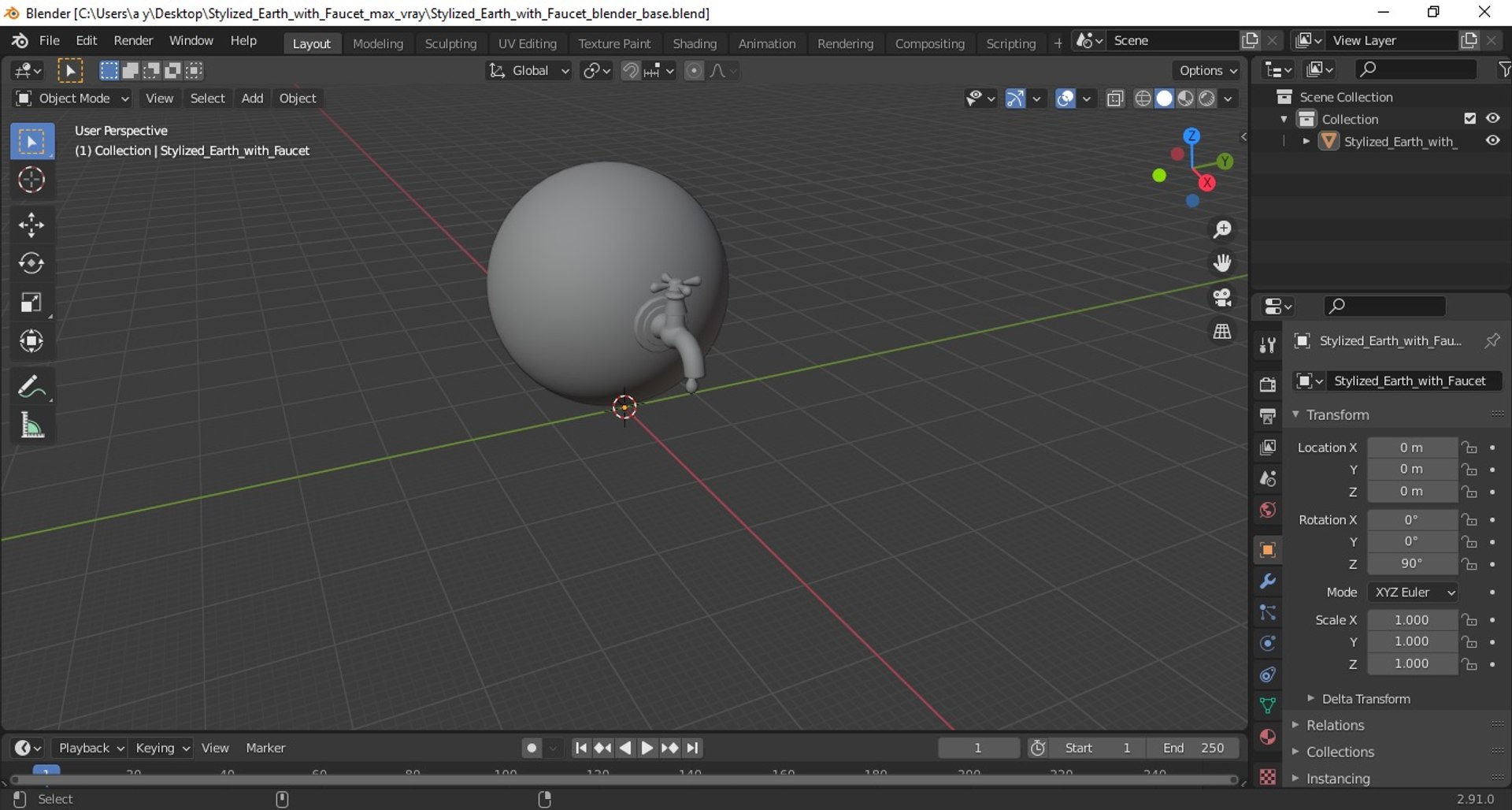Toggle lock on Rotation Z
Image resolution: width=1512 pixels, height=810 pixels.
[1469, 564]
